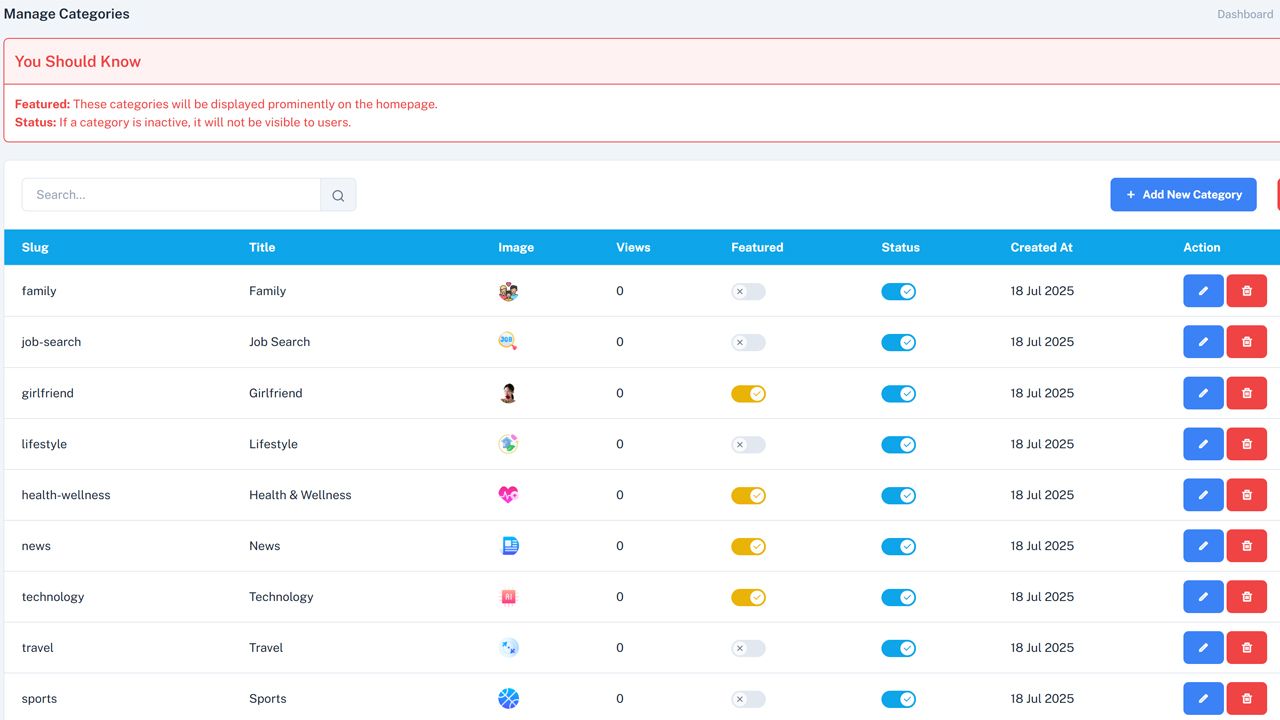This screenshot has width=1280, height=720.
Task: Click the search magnifier icon button
Action: [338, 195]
